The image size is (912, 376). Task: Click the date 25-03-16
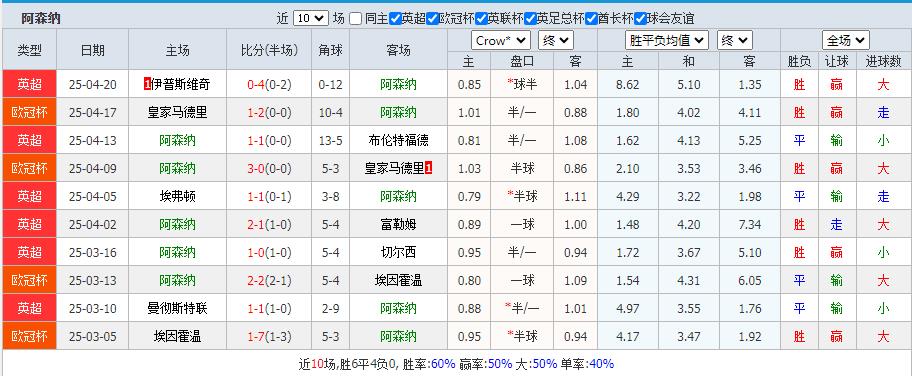pos(92,252)
